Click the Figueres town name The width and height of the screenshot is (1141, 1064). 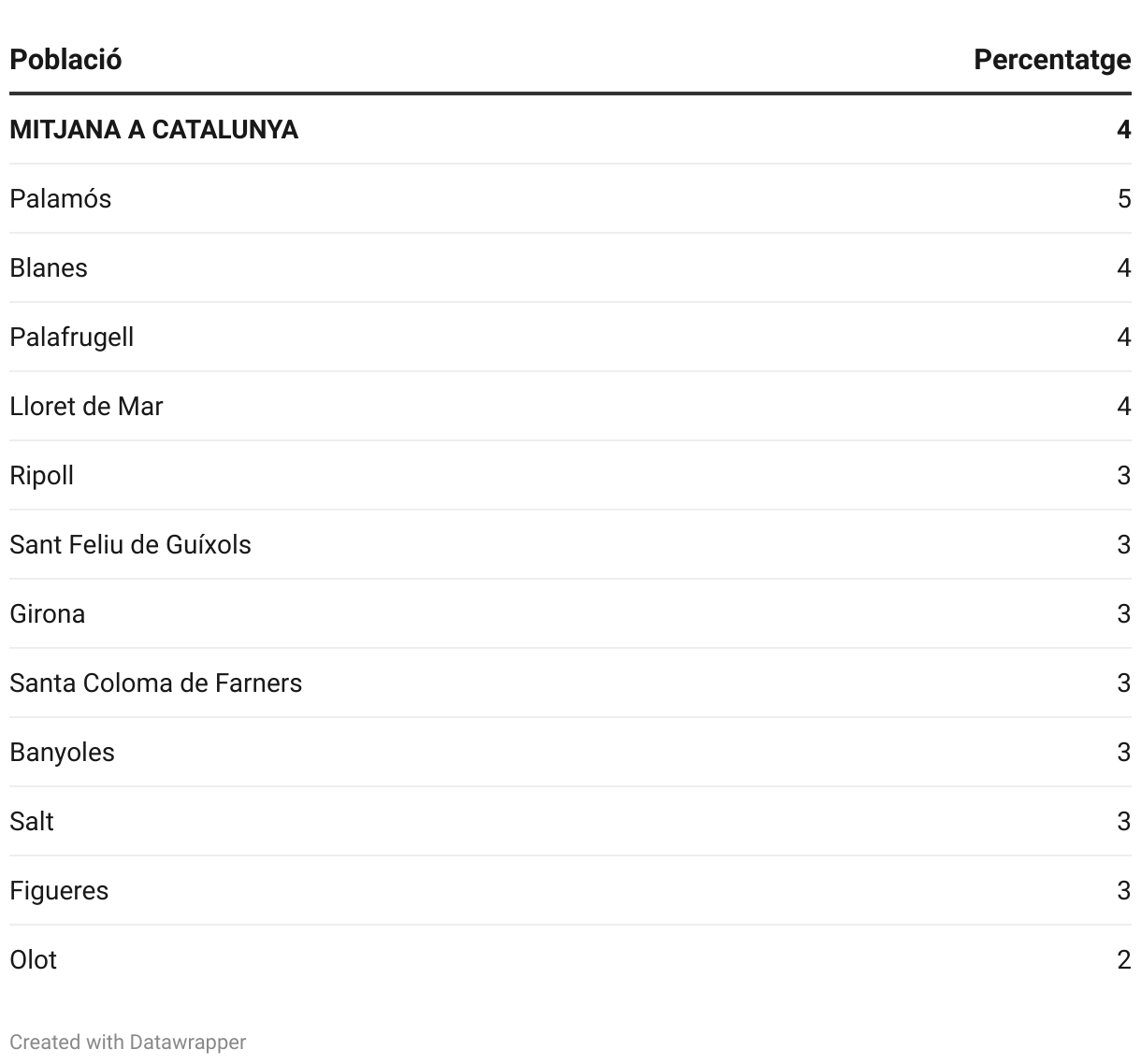click(59, 890)
